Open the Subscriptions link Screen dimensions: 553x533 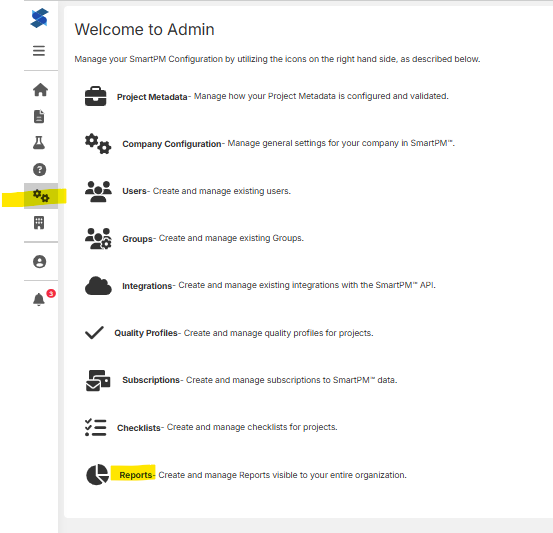[151, 380]
